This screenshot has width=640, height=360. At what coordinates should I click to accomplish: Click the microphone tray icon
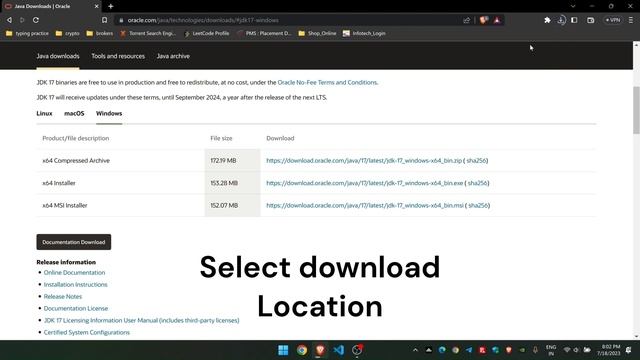click(535, 350)
